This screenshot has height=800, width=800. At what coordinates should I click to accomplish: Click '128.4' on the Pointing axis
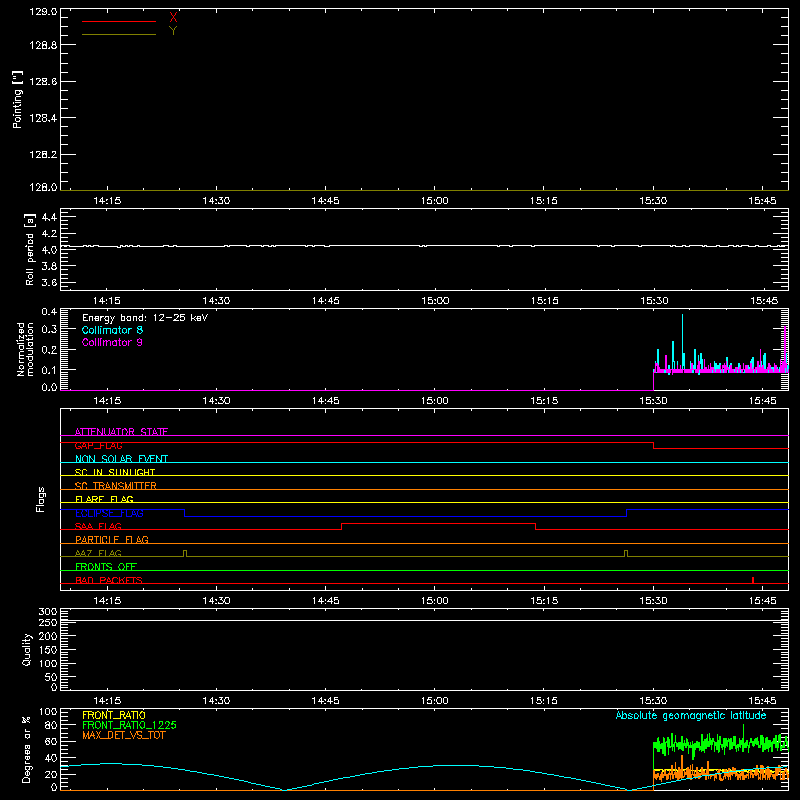pyautogui.click(x=43, y=118)
